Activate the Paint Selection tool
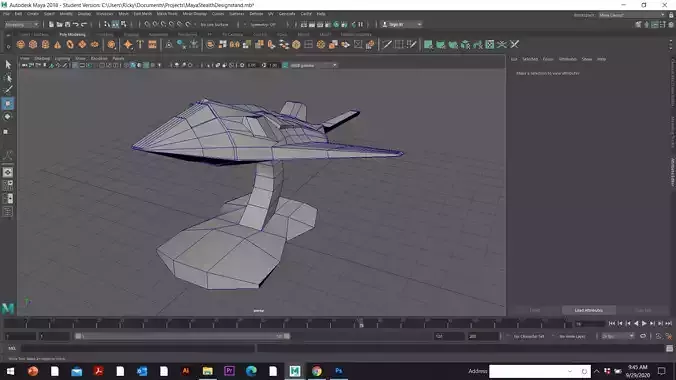This screenshot has height=380, width=676. point(8,90)
